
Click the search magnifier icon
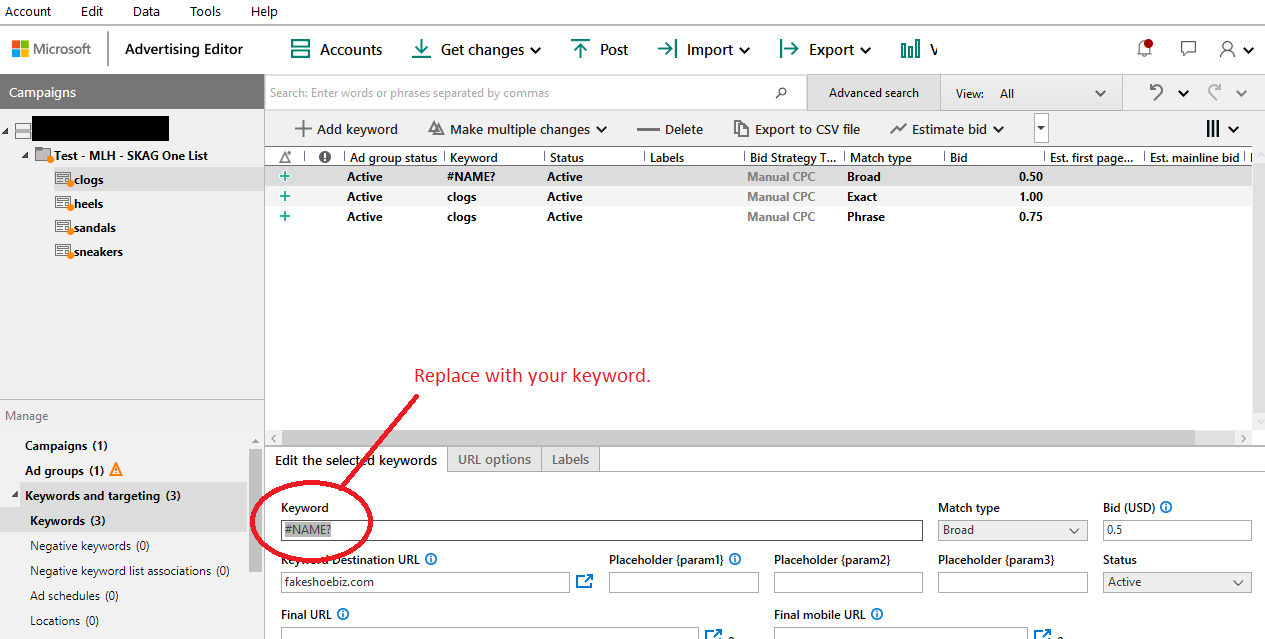coord(781,93)
